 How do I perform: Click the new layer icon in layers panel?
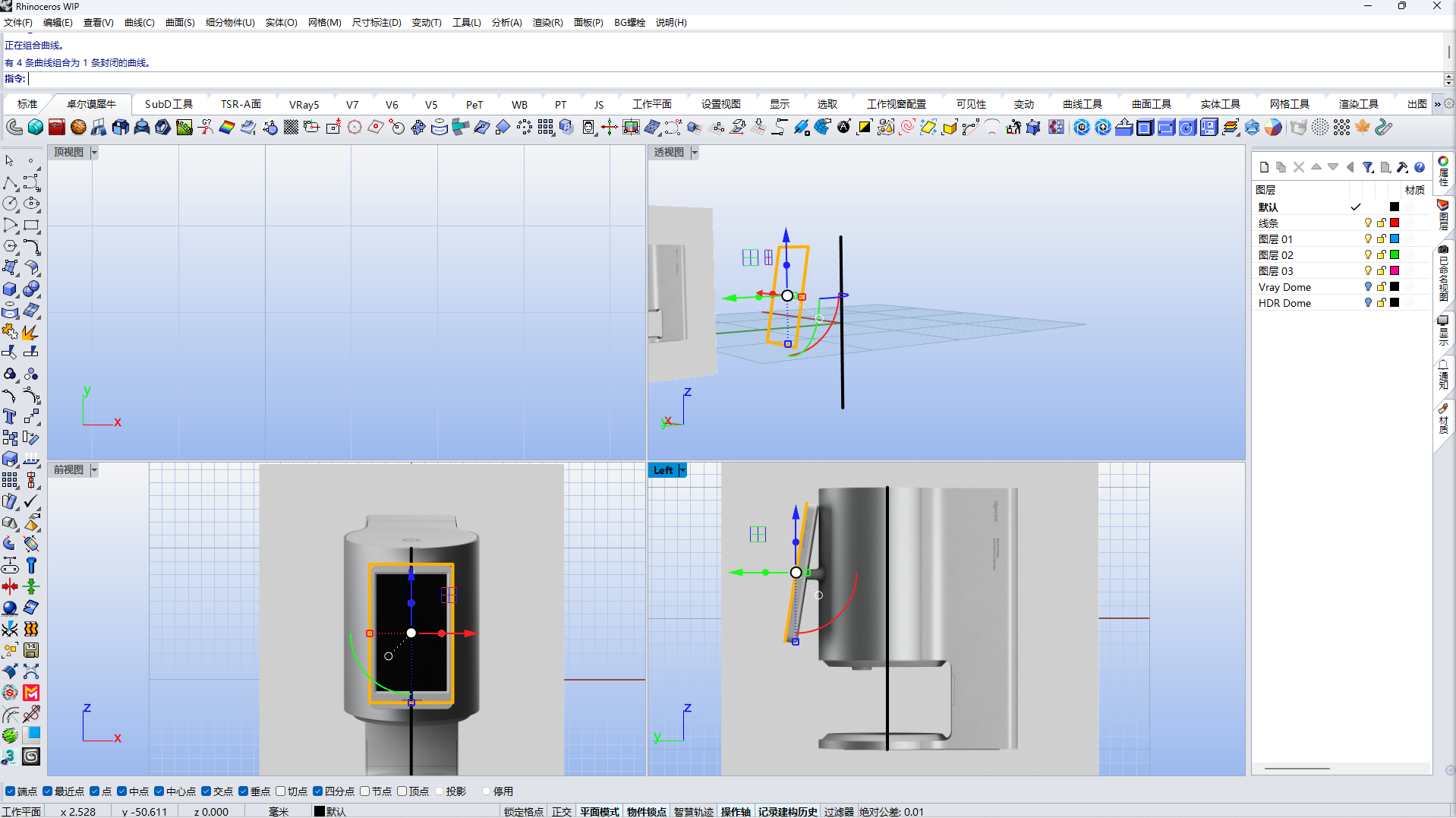coord(1264,167)
